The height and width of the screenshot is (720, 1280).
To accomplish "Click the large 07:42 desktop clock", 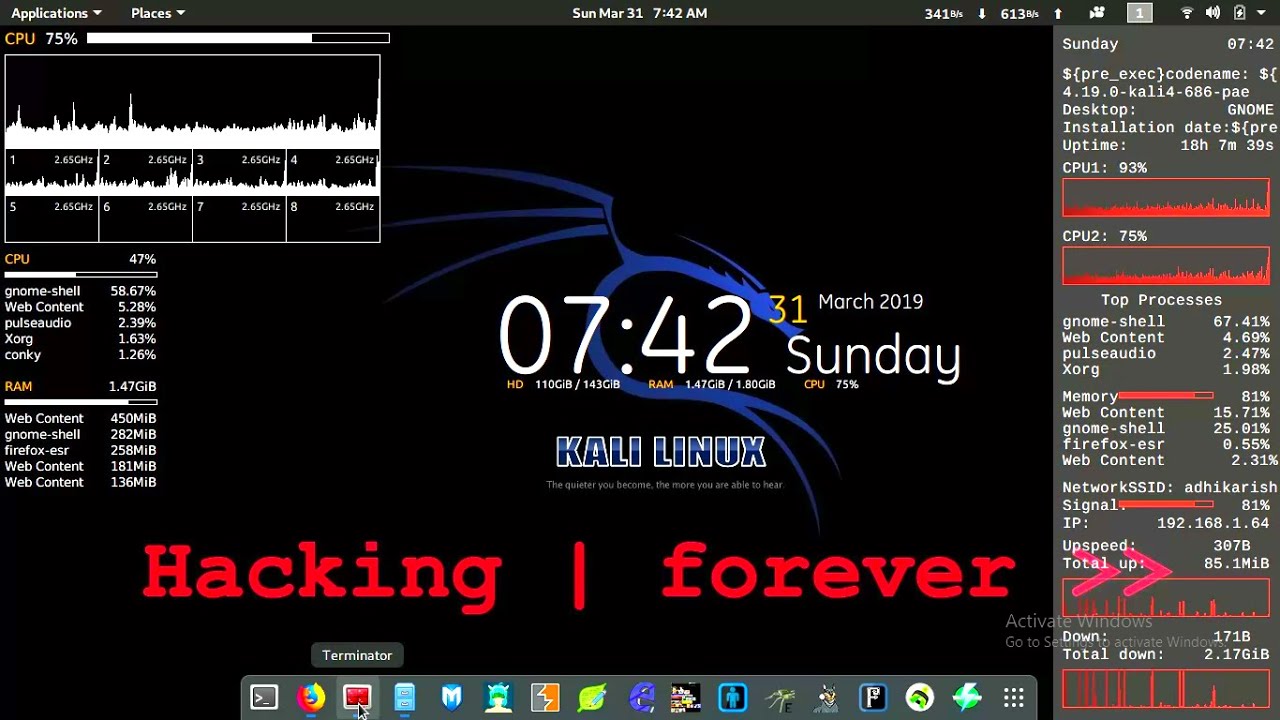I will [x=625, y=335].
